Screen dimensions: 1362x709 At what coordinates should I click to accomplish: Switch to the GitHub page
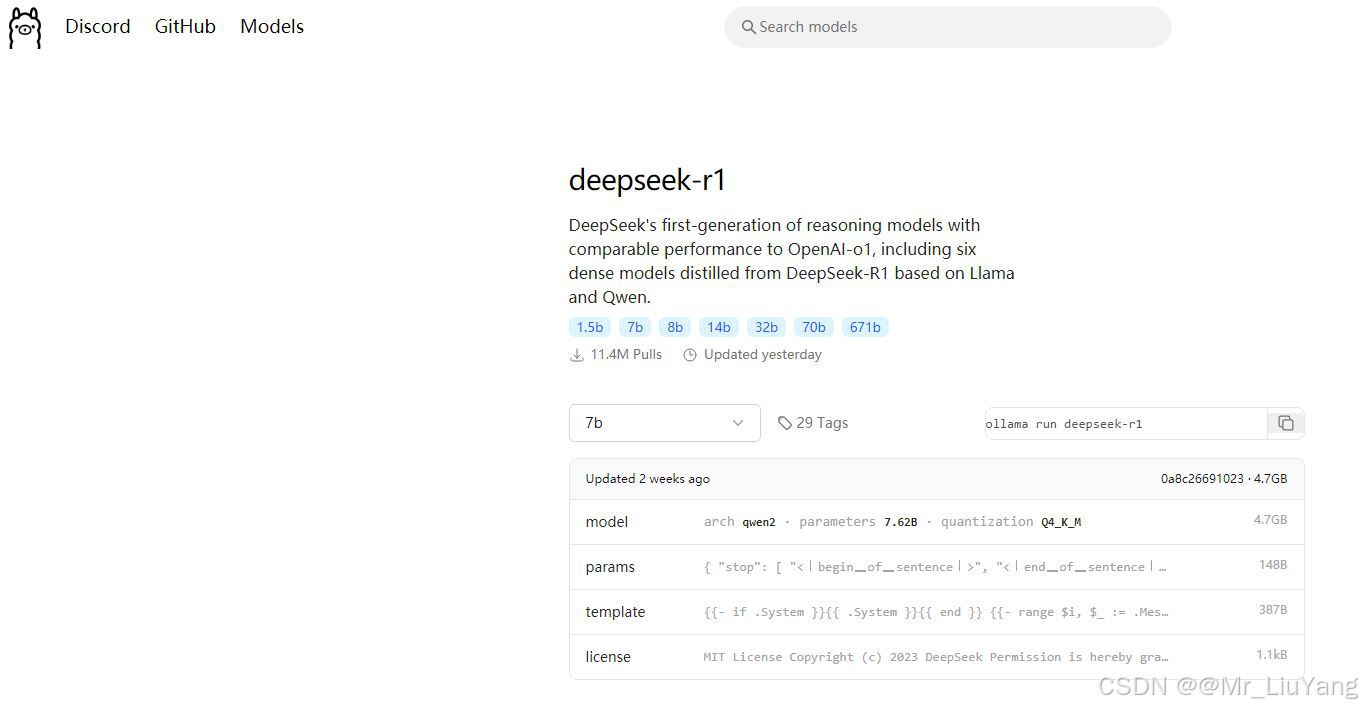(184, 27)
